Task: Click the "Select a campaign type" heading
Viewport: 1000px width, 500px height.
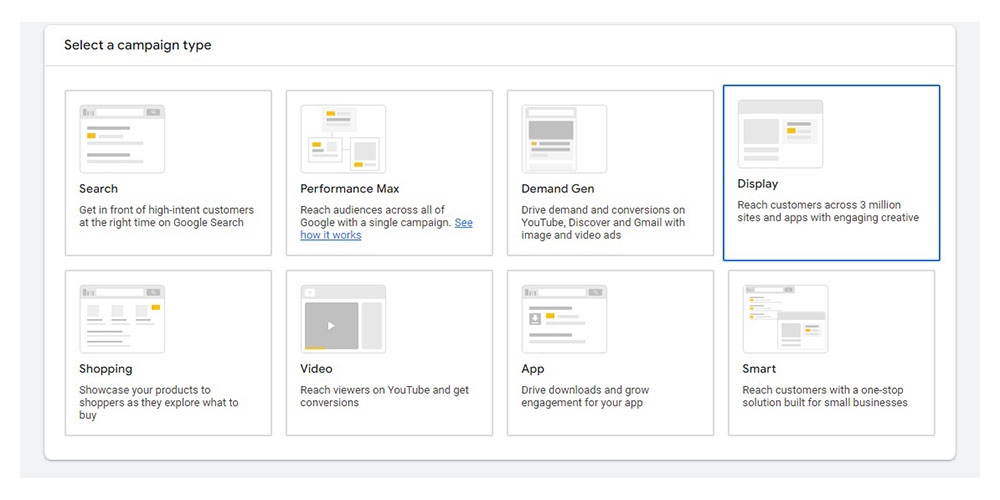Action: [x=138, y=45]
